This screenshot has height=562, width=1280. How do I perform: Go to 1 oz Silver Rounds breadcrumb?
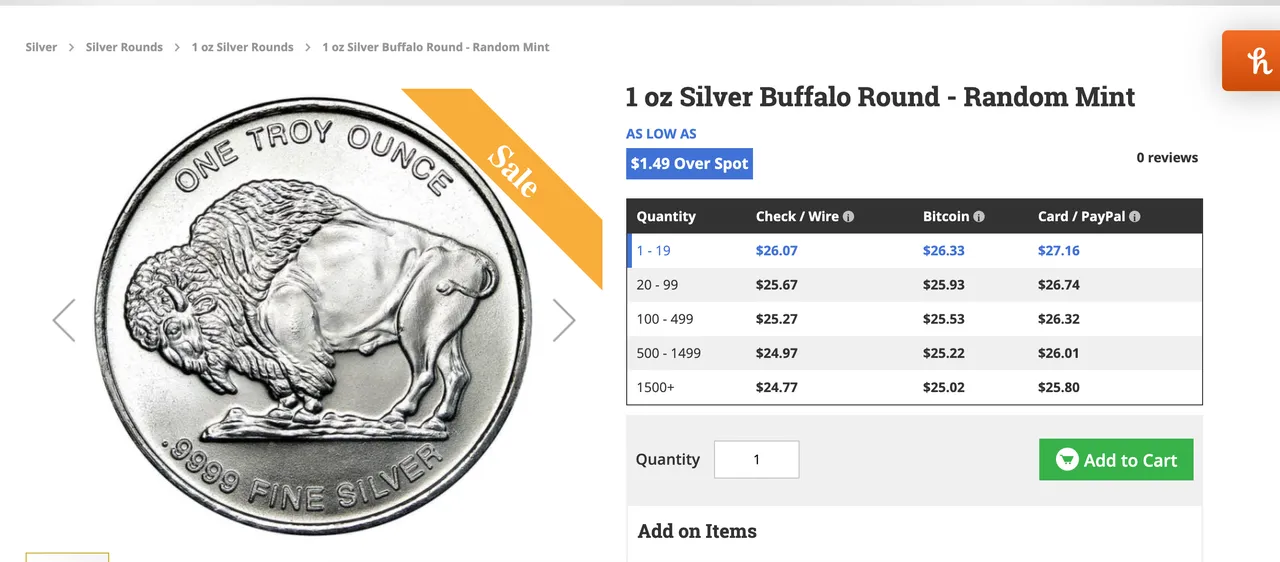pyautogui.click(x=243, y=47)
